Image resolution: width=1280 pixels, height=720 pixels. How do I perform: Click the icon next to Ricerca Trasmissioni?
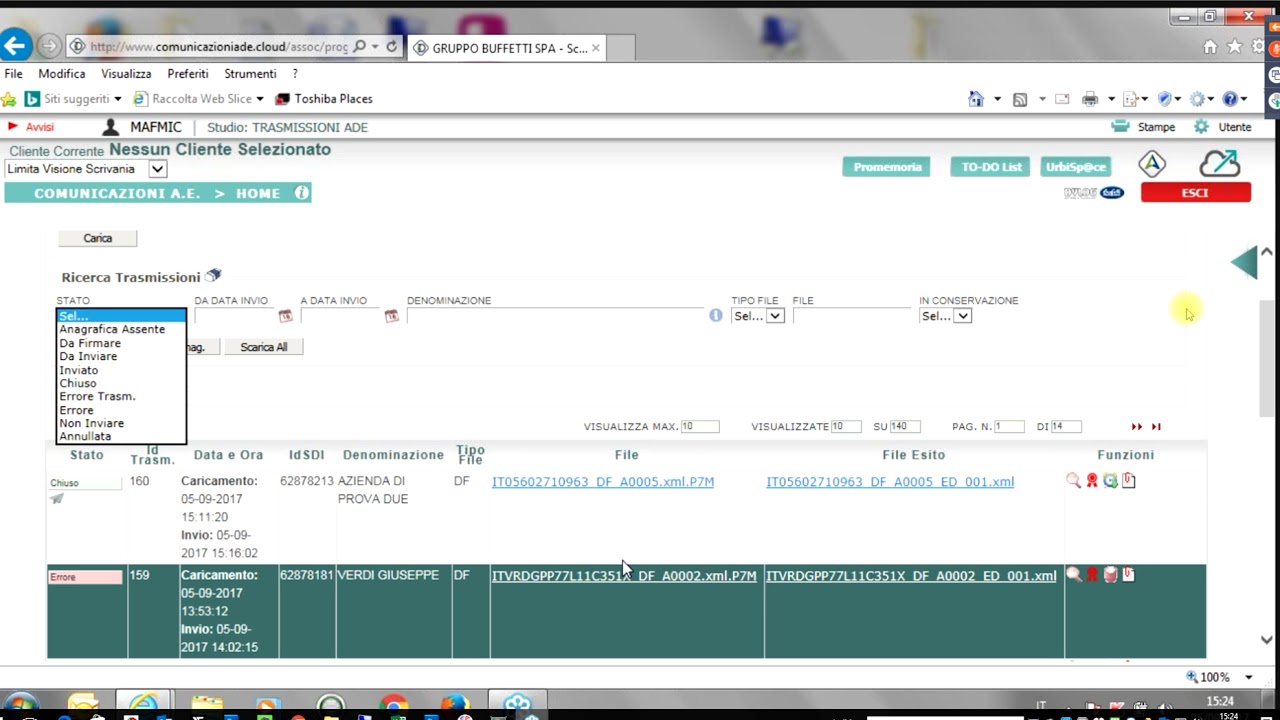pyautogui.click(x=213, y=275)
